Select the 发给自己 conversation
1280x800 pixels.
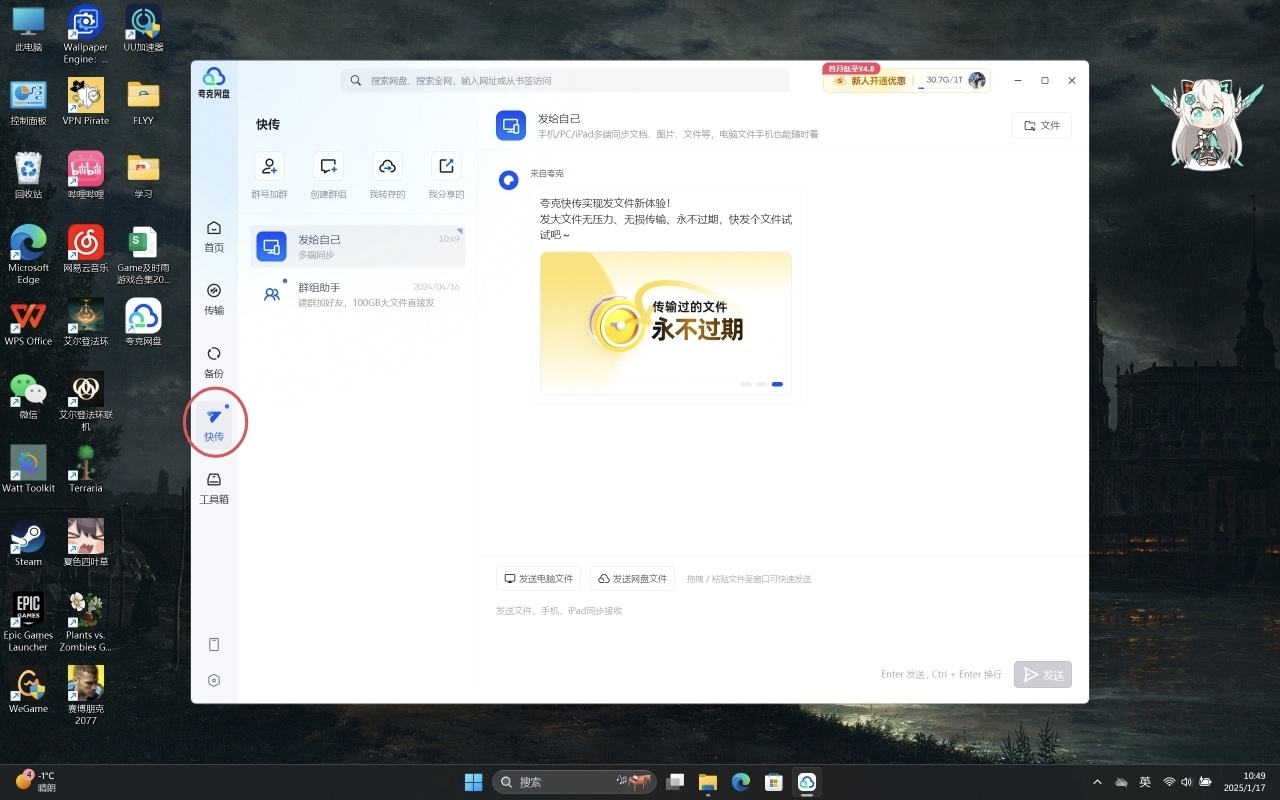357,246
